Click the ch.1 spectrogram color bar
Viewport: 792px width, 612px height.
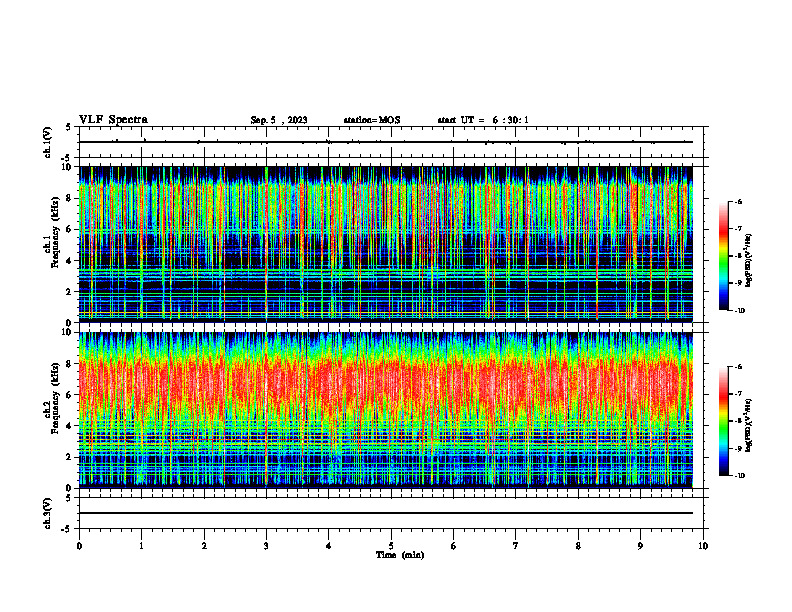click(x=724, y=256)
